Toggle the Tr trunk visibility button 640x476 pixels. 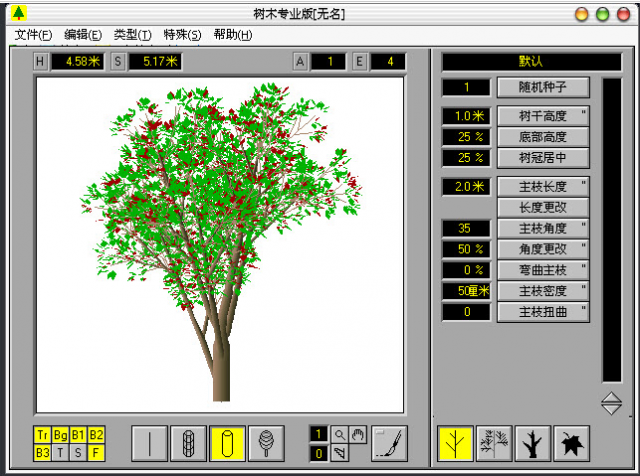(42, 435)
